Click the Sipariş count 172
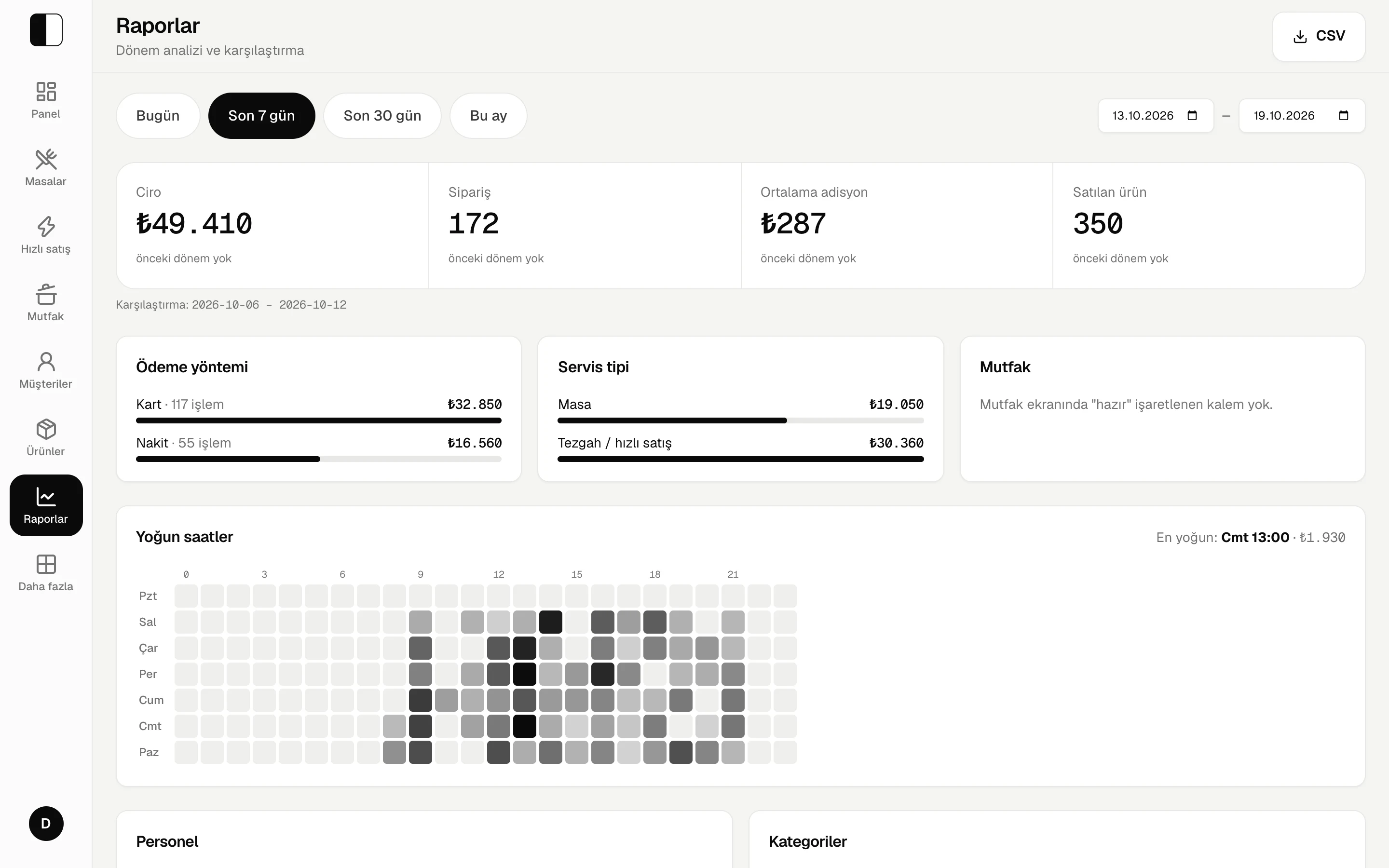Screen dimensions: 1389x868 (474, 223)
